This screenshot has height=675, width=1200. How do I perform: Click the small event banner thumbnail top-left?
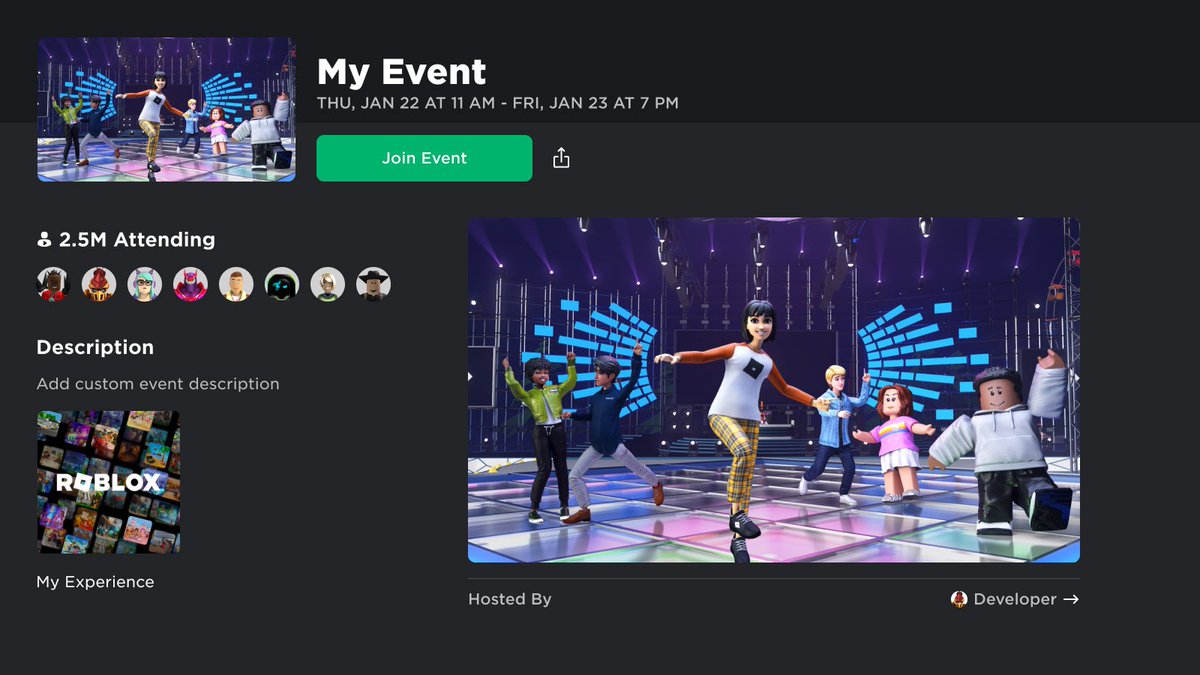click(166, 109)
